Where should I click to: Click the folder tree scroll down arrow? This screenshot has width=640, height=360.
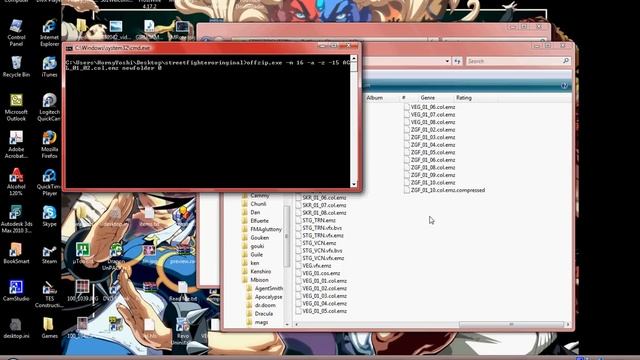pyautogui.click(x=287, y=324)
